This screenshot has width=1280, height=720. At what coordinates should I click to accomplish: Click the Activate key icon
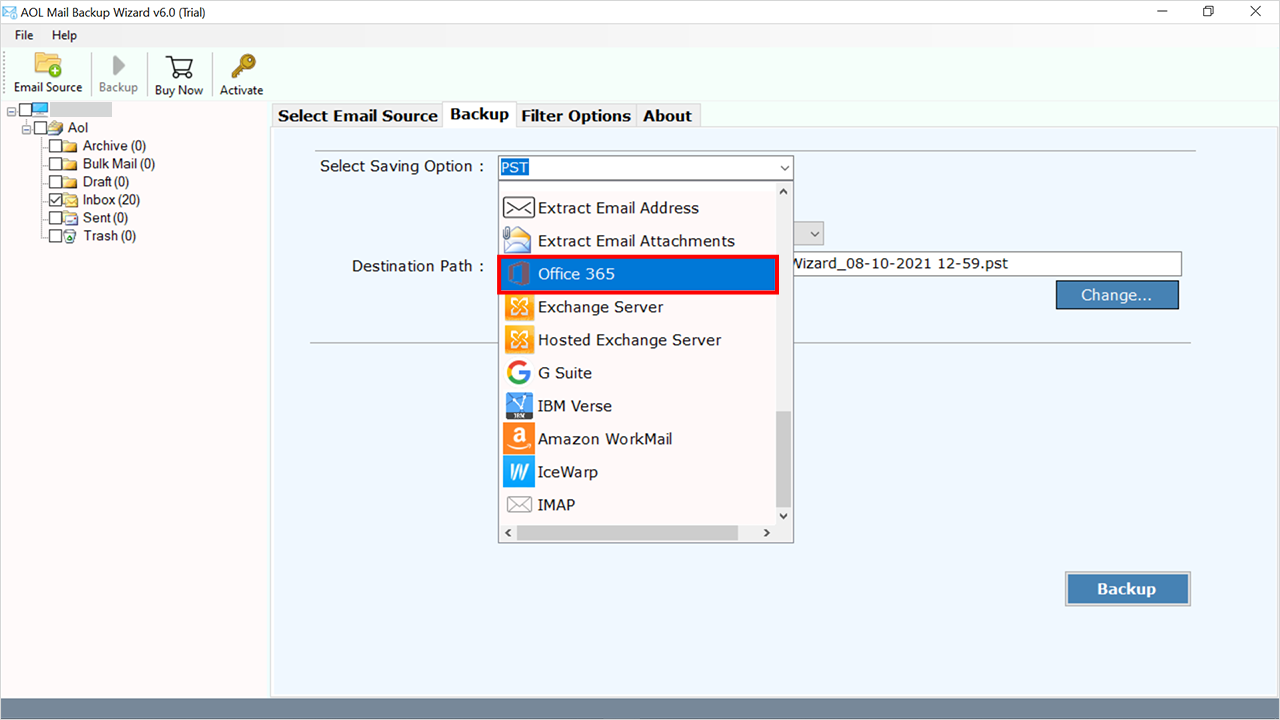coord(242,66)
